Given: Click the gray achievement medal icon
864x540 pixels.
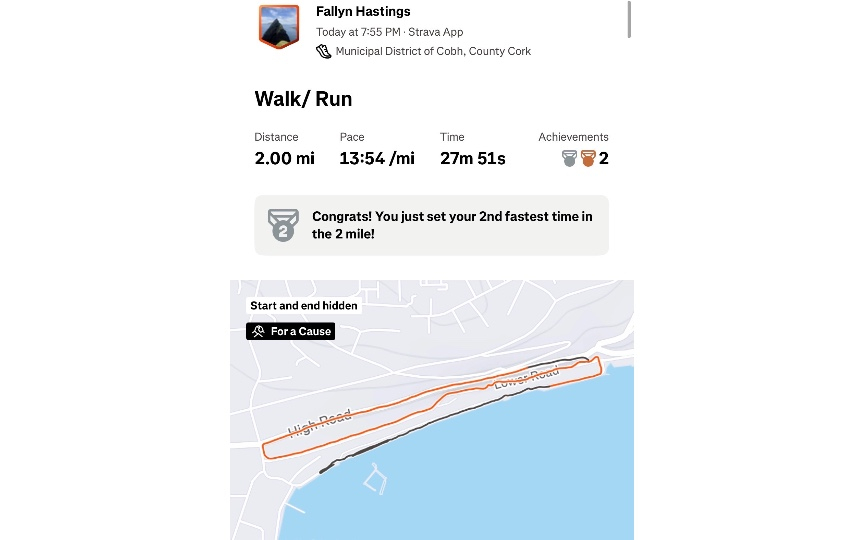Looking at the screenshot, I should pyautogui.click(x=570, y=158).
